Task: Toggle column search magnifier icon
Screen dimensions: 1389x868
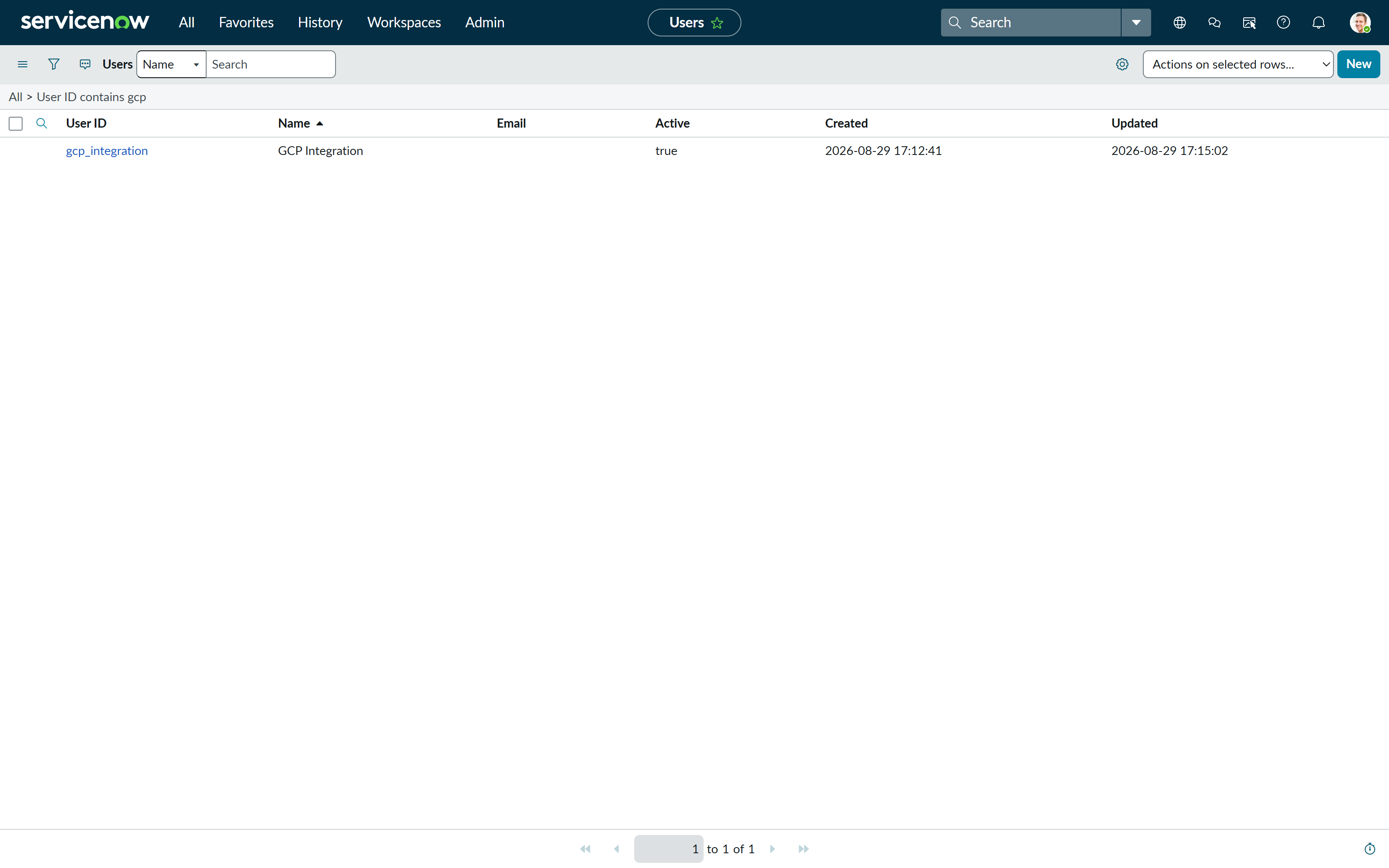Action: click(x=41, y=123)
